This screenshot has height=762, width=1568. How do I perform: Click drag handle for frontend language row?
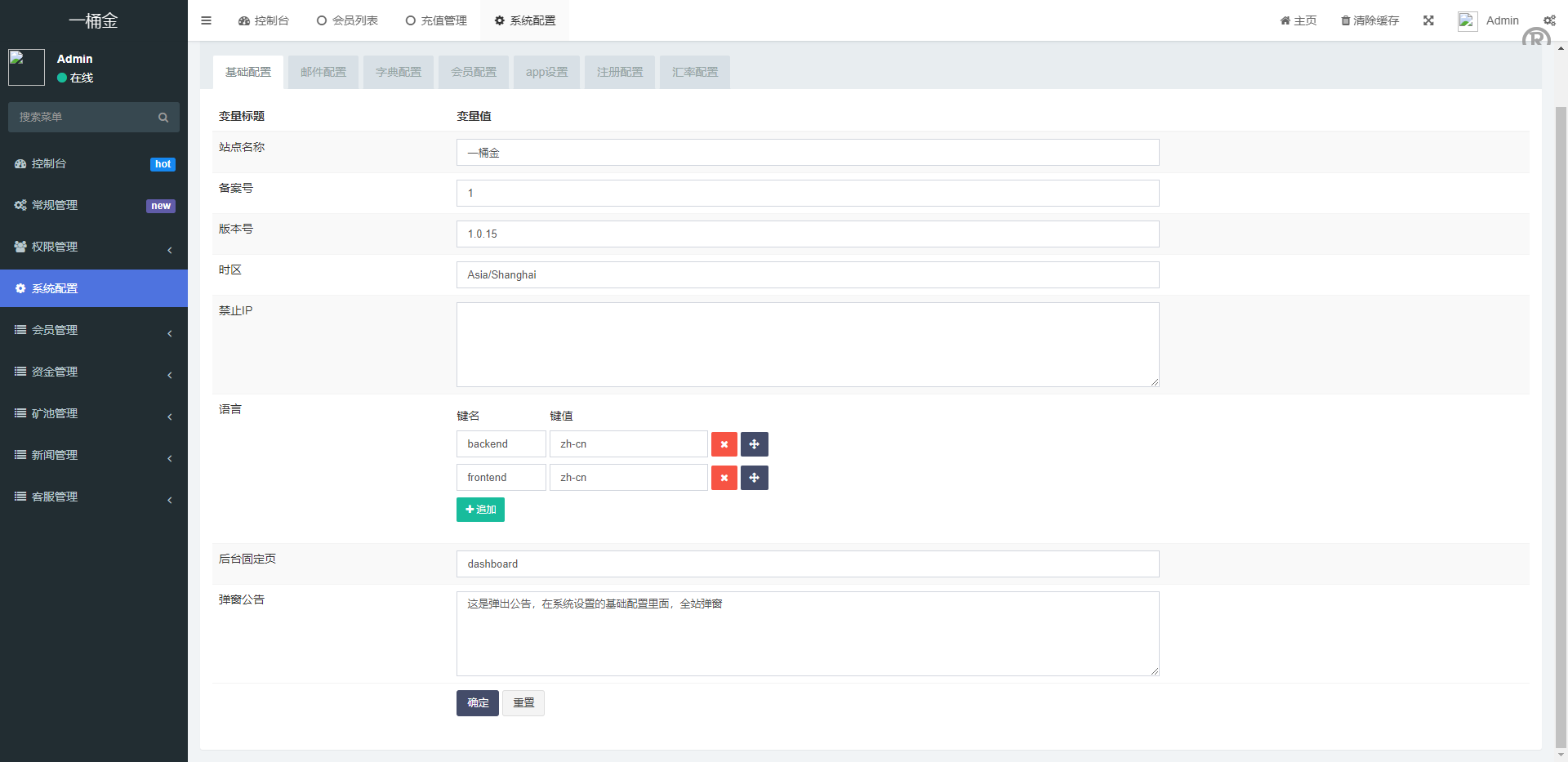754,478
